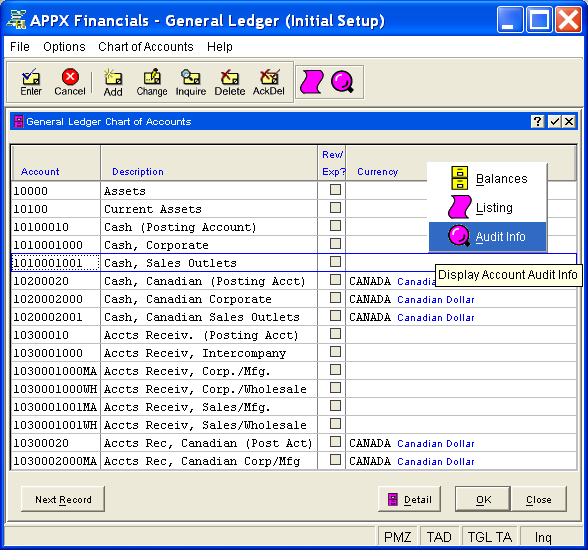Click Accts Rec, Canadian (Post Act) description

pyautogui.click(x=208, y=443)
